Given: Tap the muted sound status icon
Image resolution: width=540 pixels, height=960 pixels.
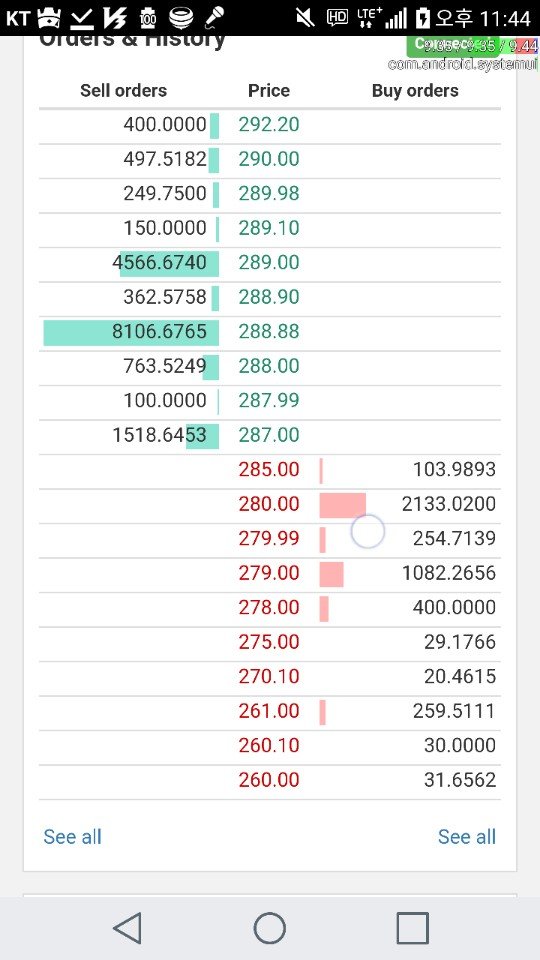Looking at the screenshot, I should click(x=304, y=18).
